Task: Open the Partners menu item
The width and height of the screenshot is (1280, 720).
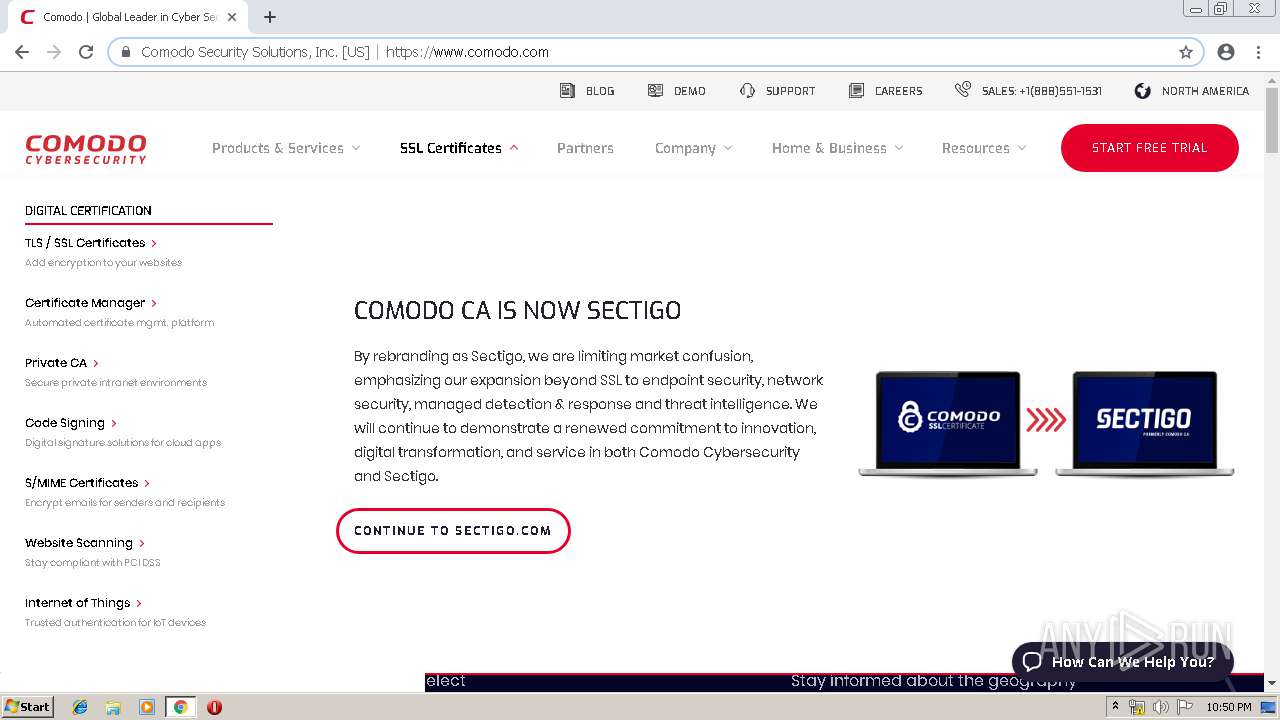Action: [585, 148]
